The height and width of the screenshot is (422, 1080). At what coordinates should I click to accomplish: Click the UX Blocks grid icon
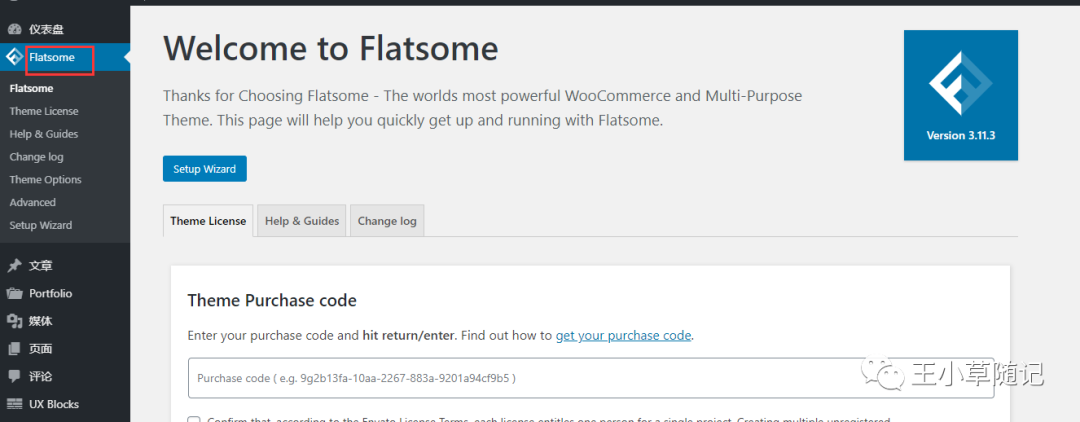(x=14, y=404)
